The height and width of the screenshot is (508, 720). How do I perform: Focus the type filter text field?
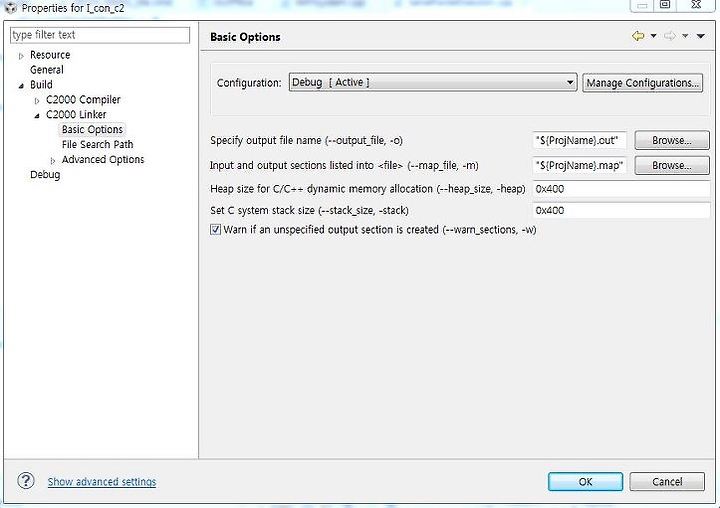[100, 35]
